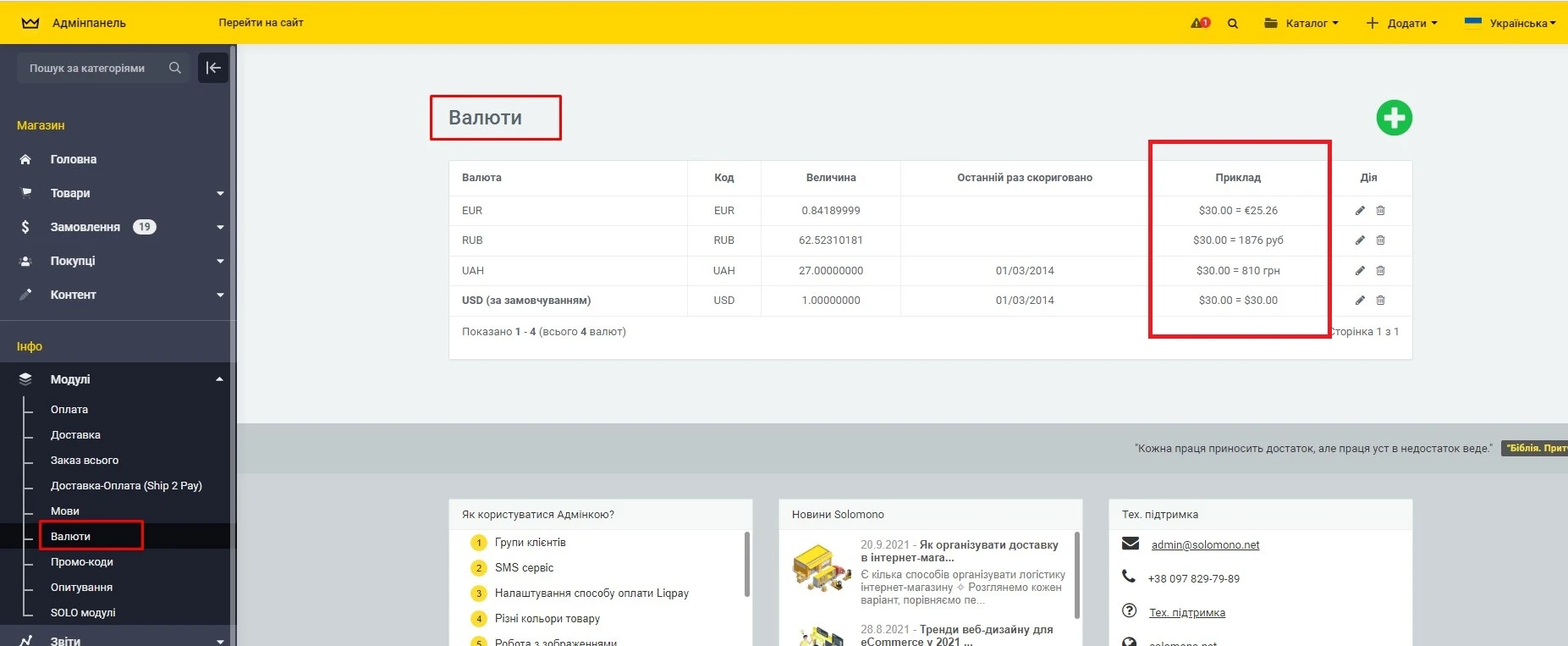Expand the Звіти menu arrow
Image resolution: width=1568 pixels, height=646 pixels.
click(220, 641)
